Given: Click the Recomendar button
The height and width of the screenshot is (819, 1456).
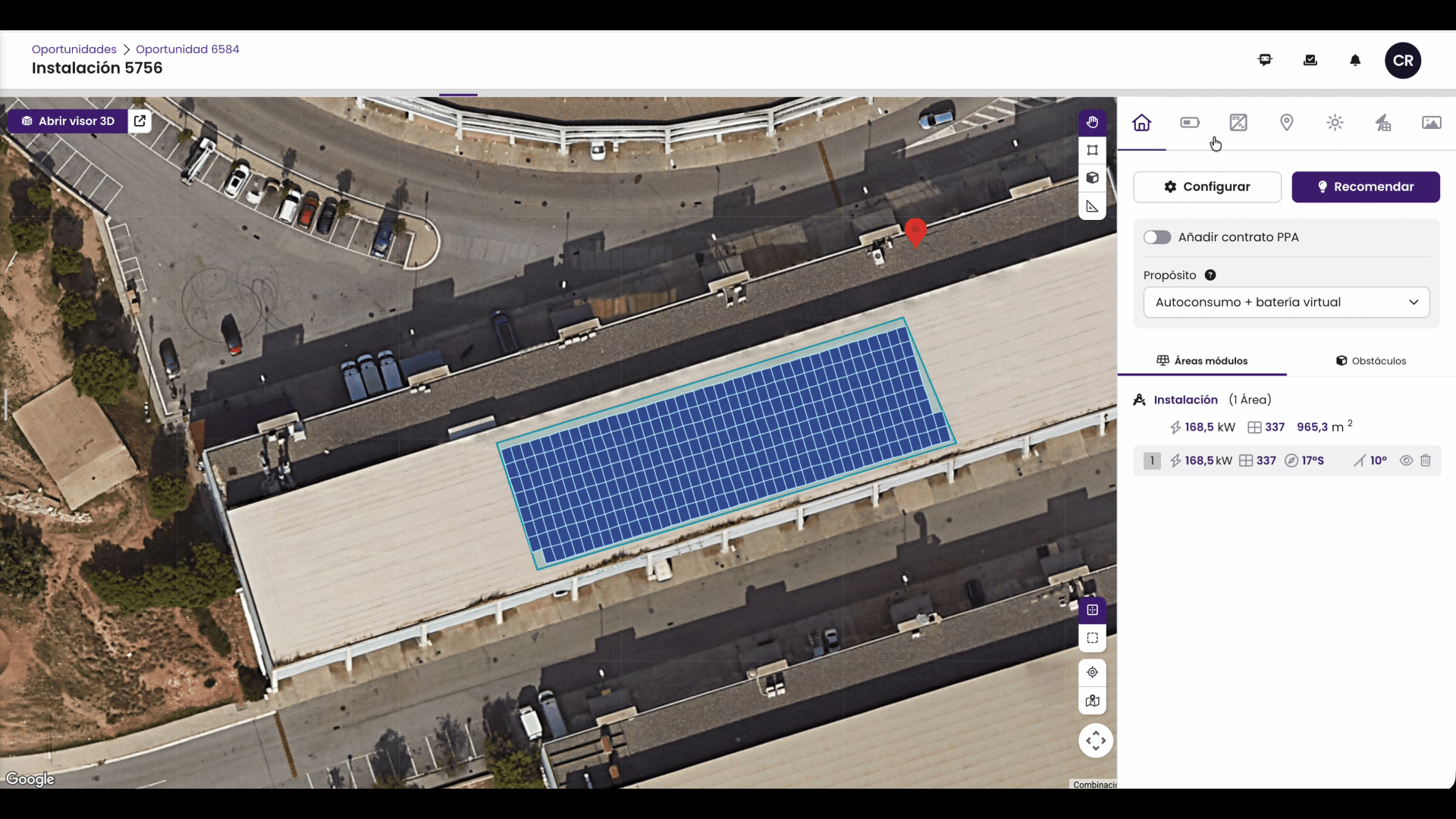Looking at the screenshot, I should pyautogui.click(x=1366, y=187).
